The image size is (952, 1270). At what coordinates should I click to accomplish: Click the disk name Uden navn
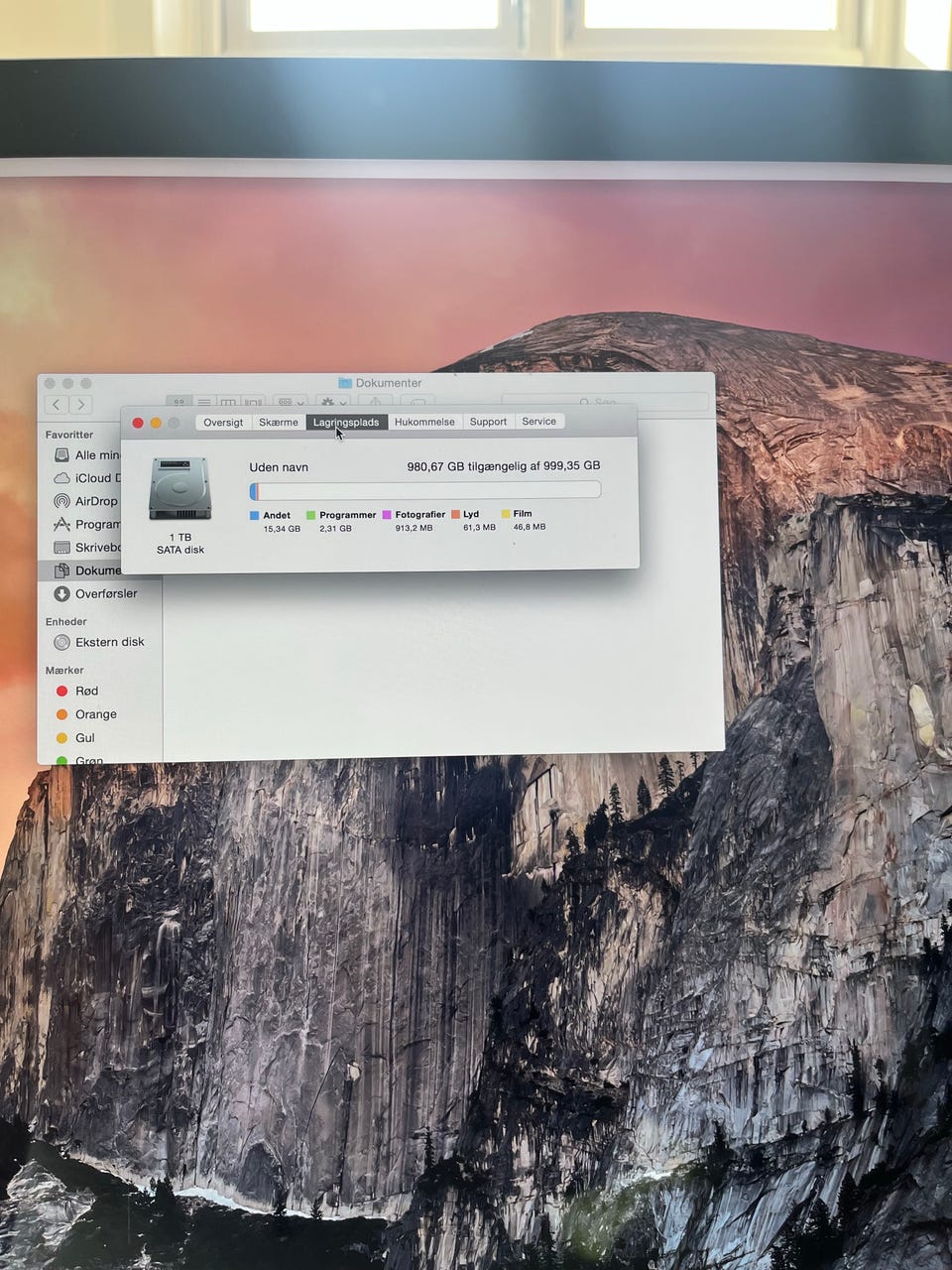(279, 467)
